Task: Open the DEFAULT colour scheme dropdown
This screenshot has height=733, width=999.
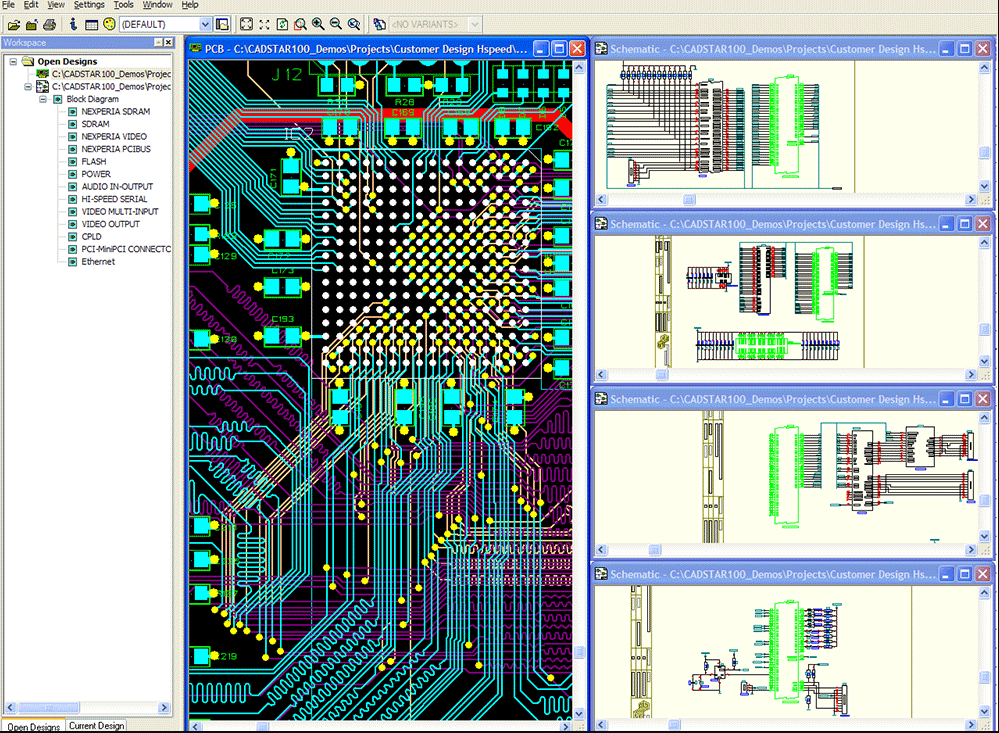Action: [x=205, y=24]
